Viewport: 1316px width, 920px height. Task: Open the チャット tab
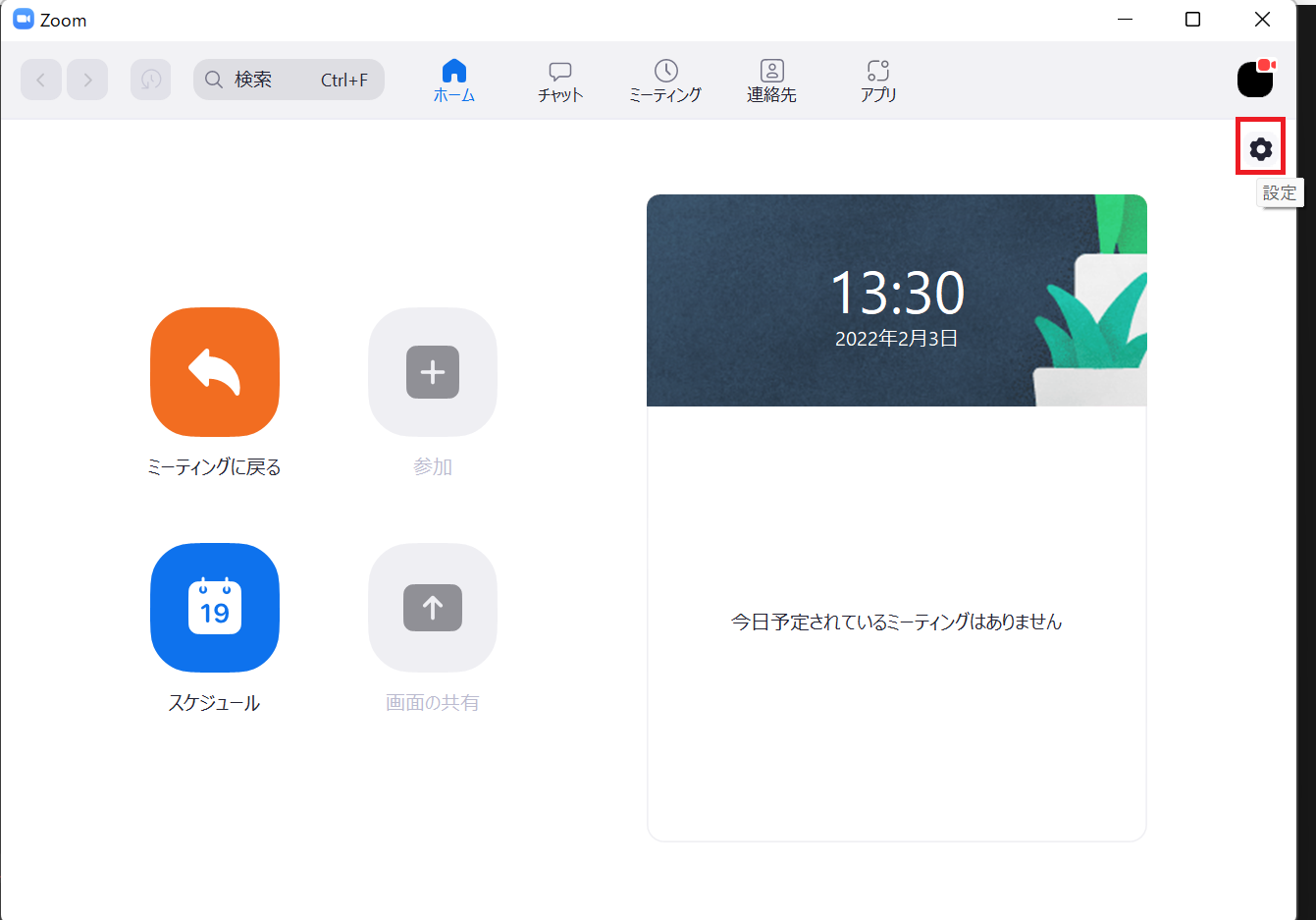[560, 81]
